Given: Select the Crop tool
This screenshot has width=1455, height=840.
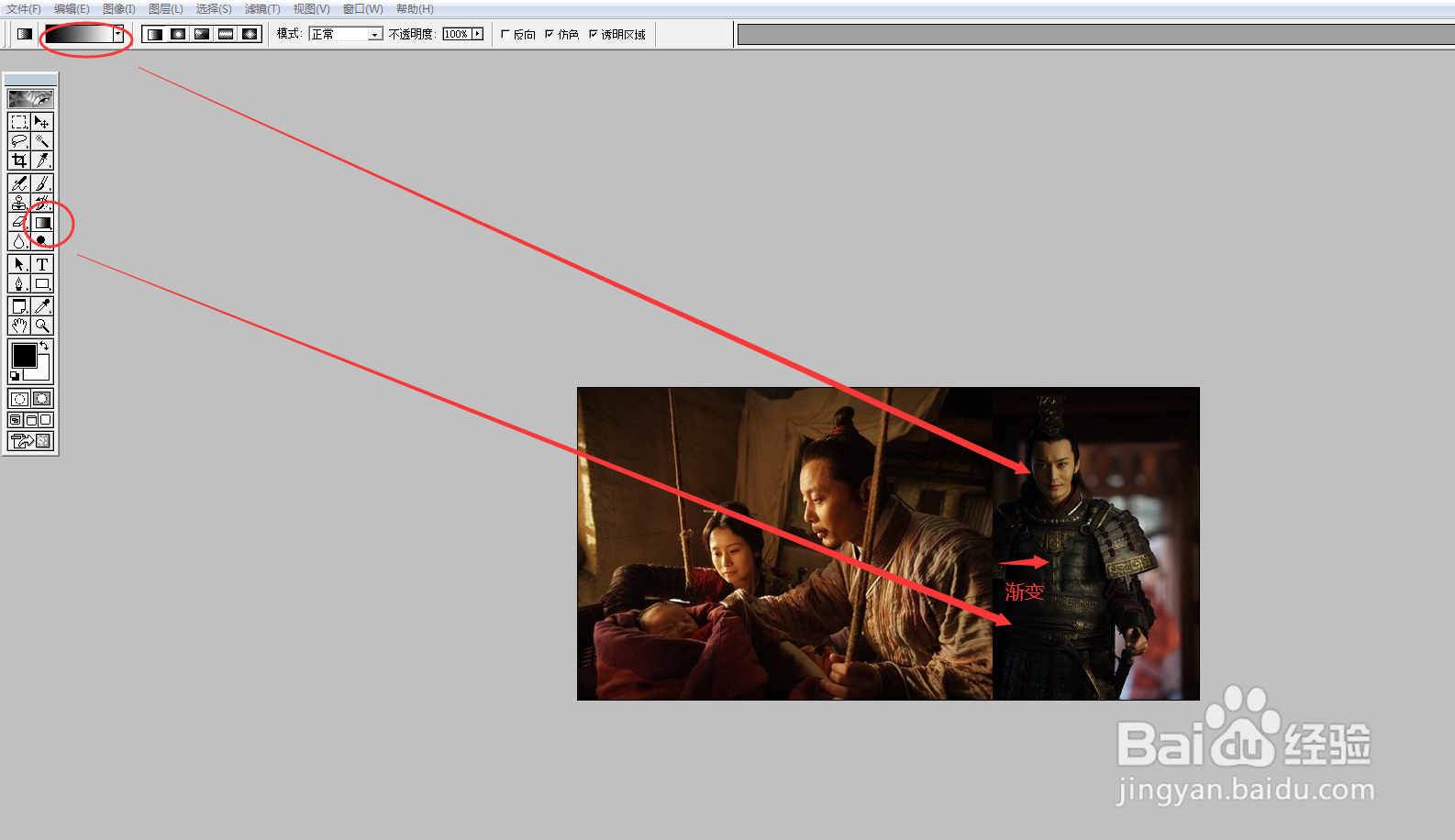Looking at the screenshot, I should pyautogui.click(x=19, y=160).
